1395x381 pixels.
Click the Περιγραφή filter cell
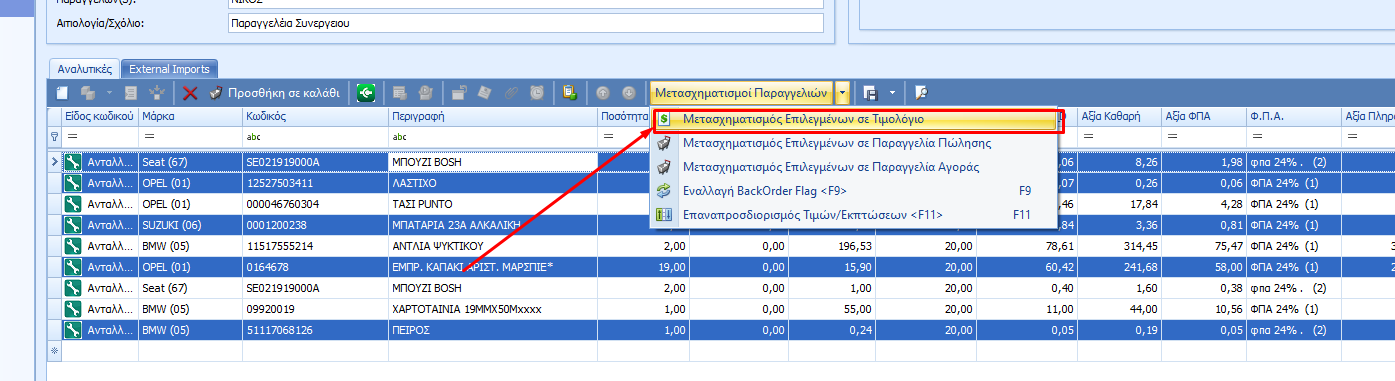click(492, 136)
